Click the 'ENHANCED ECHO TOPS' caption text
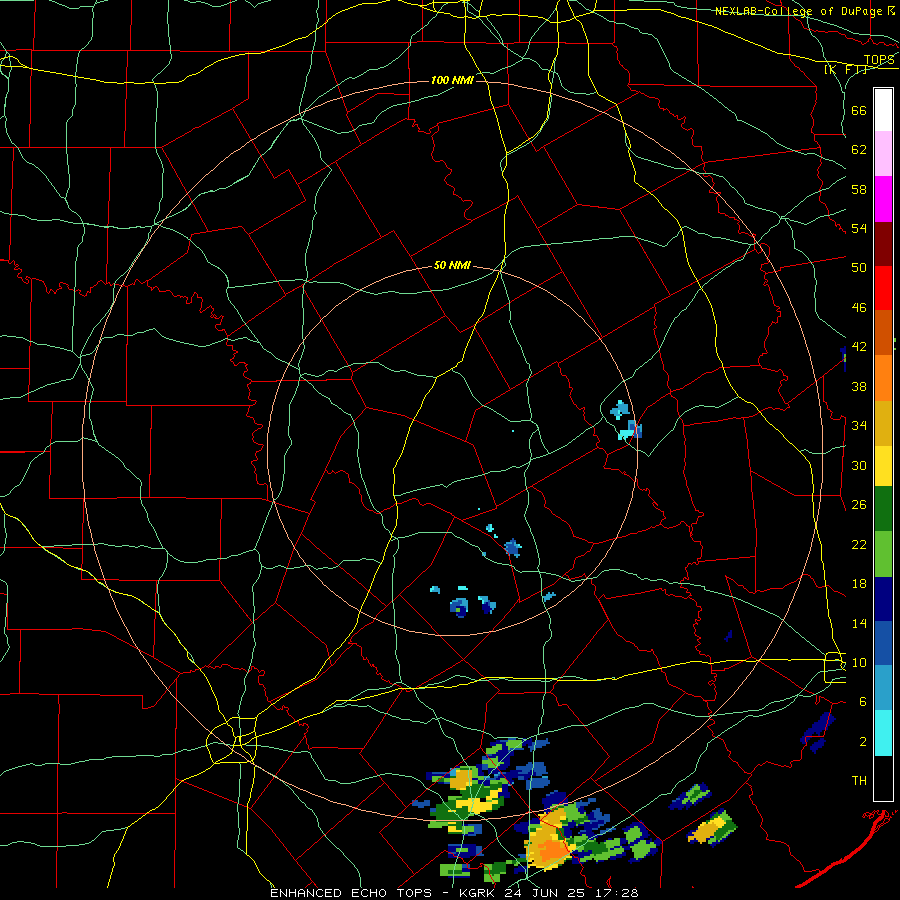 pyautogui.click(x=351, y=893)
